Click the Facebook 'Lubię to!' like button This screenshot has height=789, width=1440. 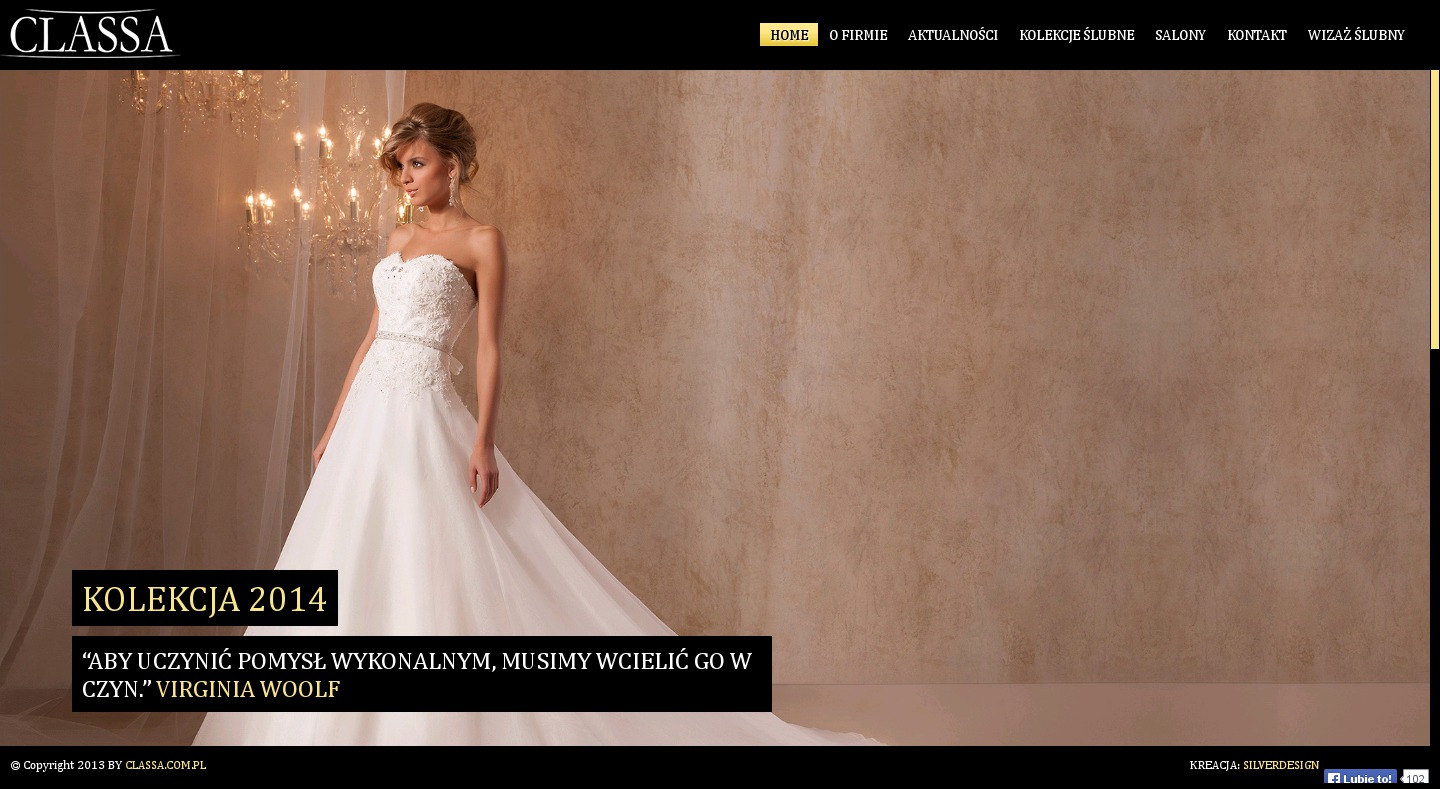(x=1360, y=778)
